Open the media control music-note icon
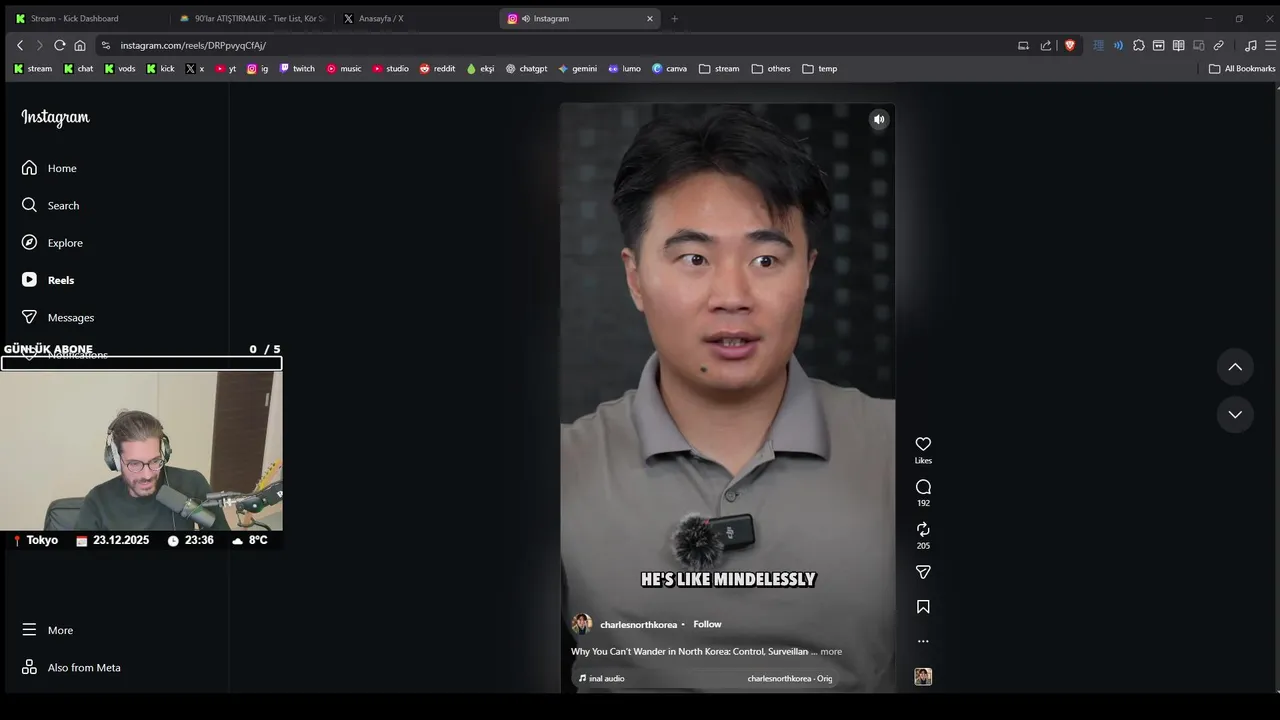 coord(1250,45)
